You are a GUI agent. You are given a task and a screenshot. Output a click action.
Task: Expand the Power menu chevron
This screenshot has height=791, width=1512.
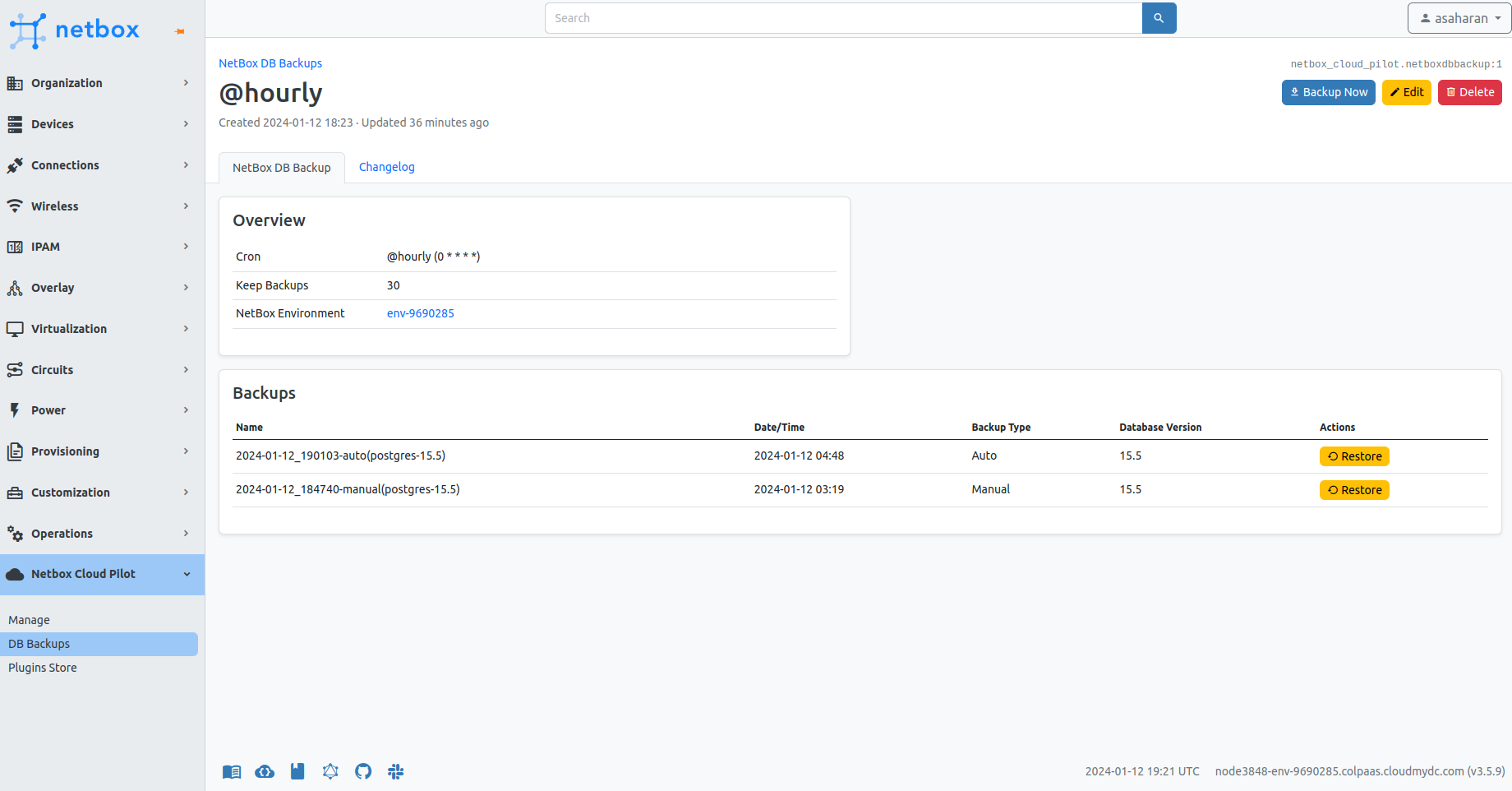(x=187, y=410)
